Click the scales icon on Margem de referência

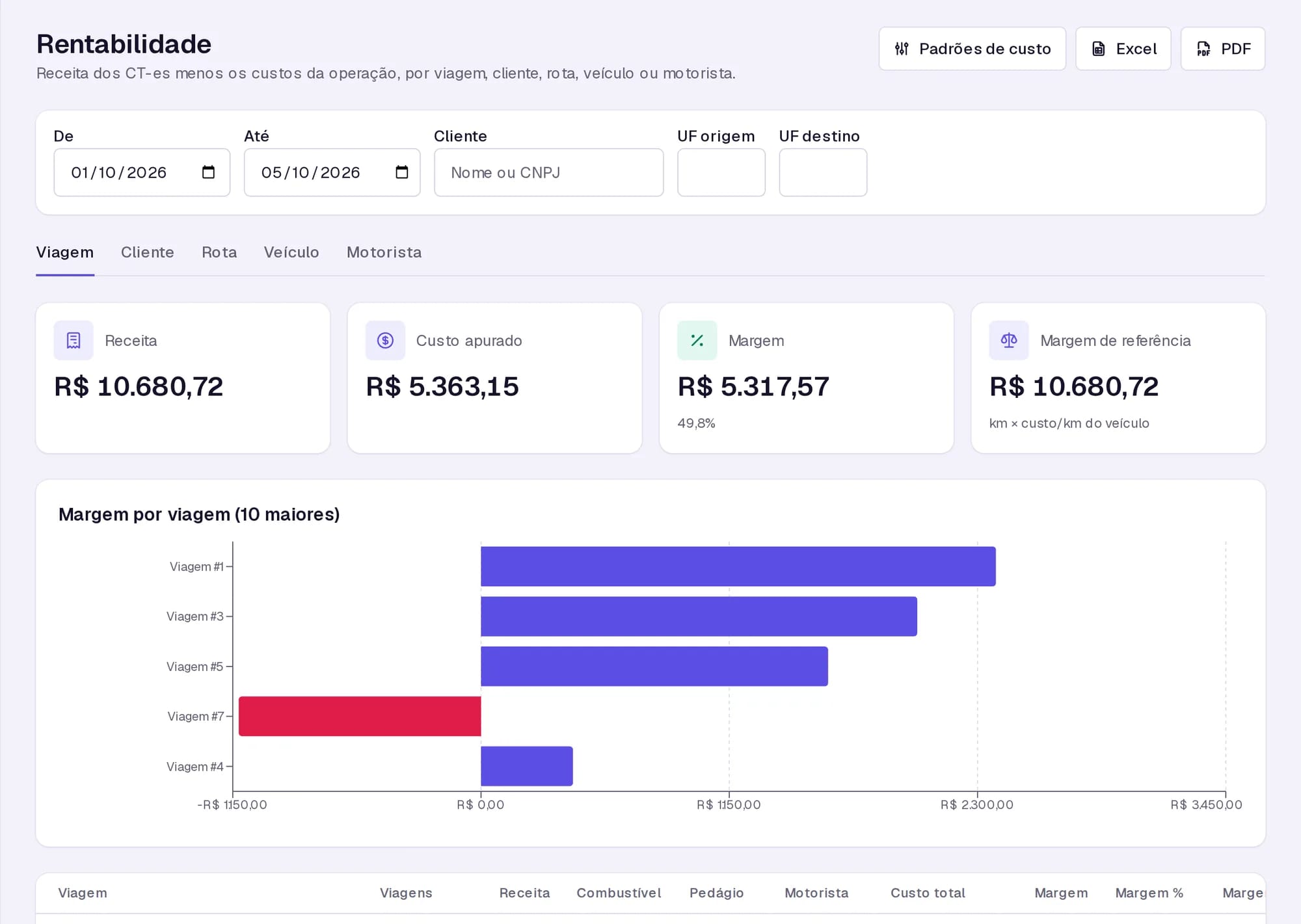(1009, 340)
